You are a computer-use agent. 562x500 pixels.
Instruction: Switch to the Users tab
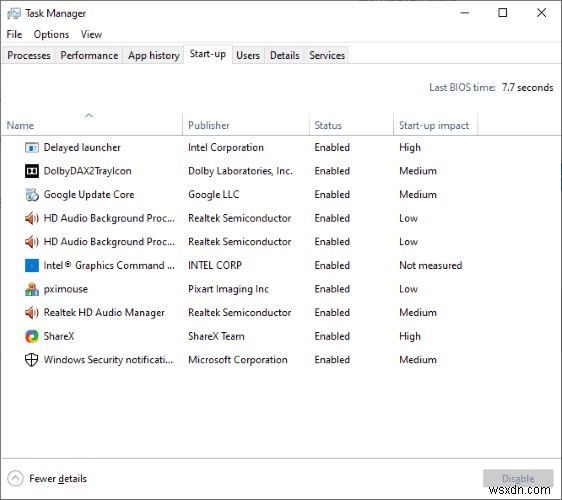248,55
